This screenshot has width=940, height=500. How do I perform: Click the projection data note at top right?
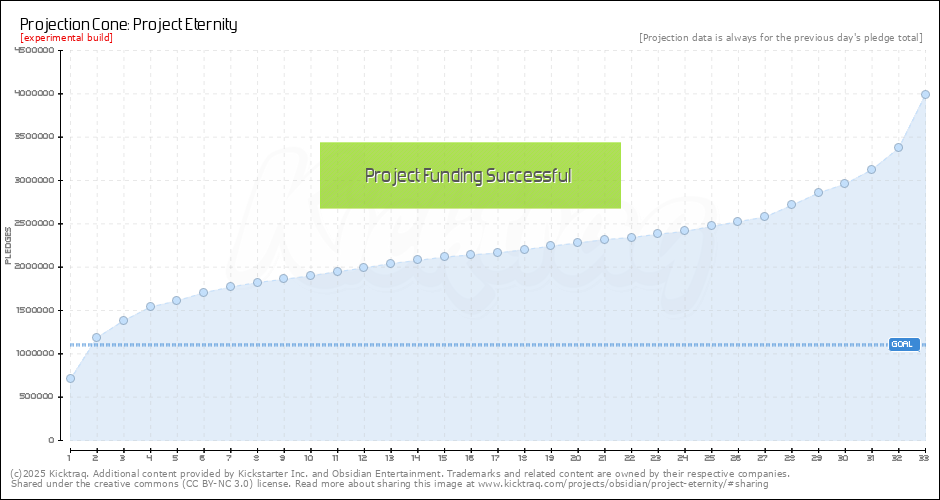click(x=780, y=38)
